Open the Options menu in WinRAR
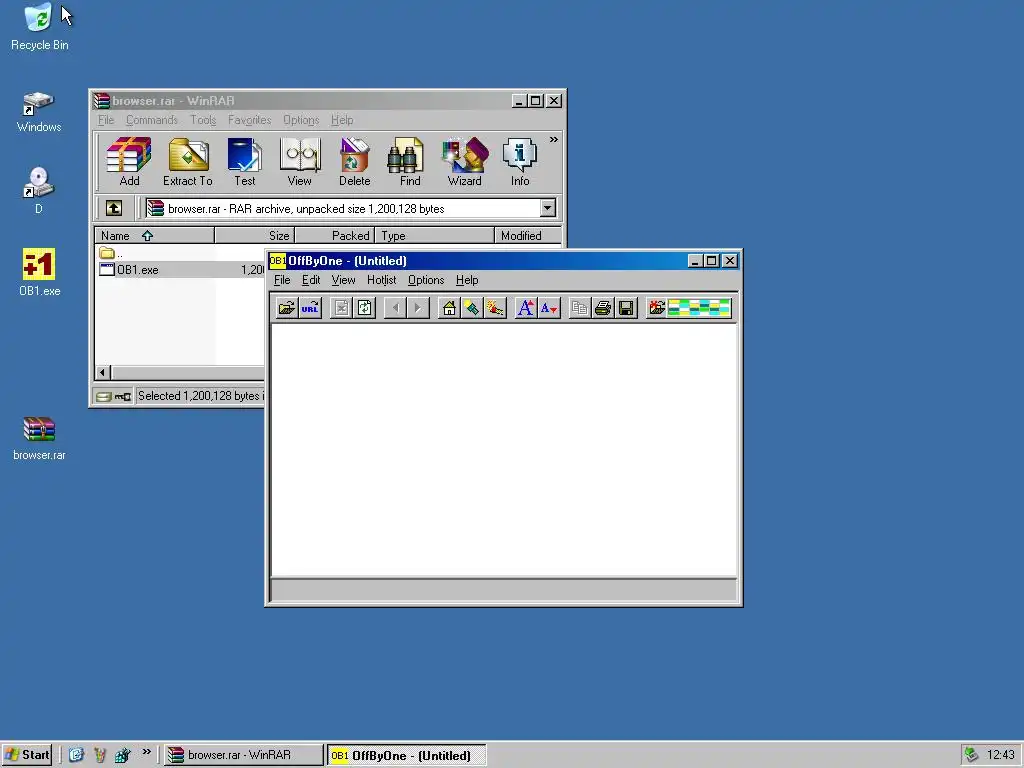The image size is (1024, 768). pos(301,120)
